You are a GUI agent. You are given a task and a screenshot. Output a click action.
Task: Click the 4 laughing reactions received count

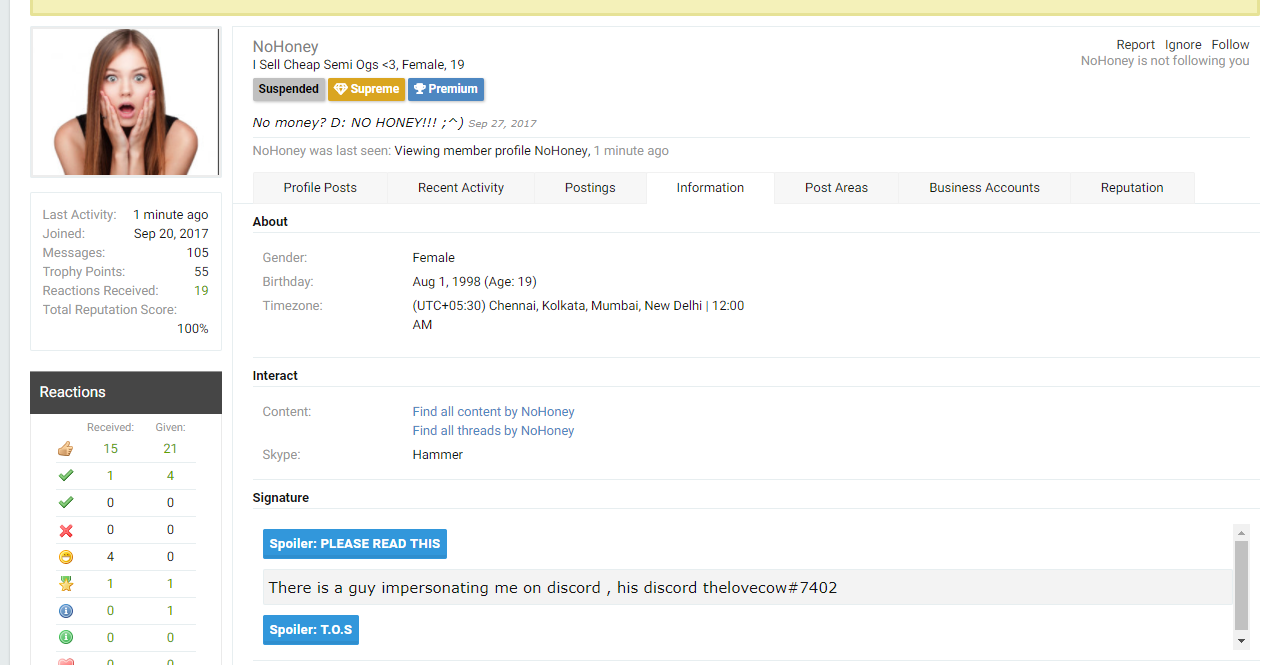click(110, 557)
